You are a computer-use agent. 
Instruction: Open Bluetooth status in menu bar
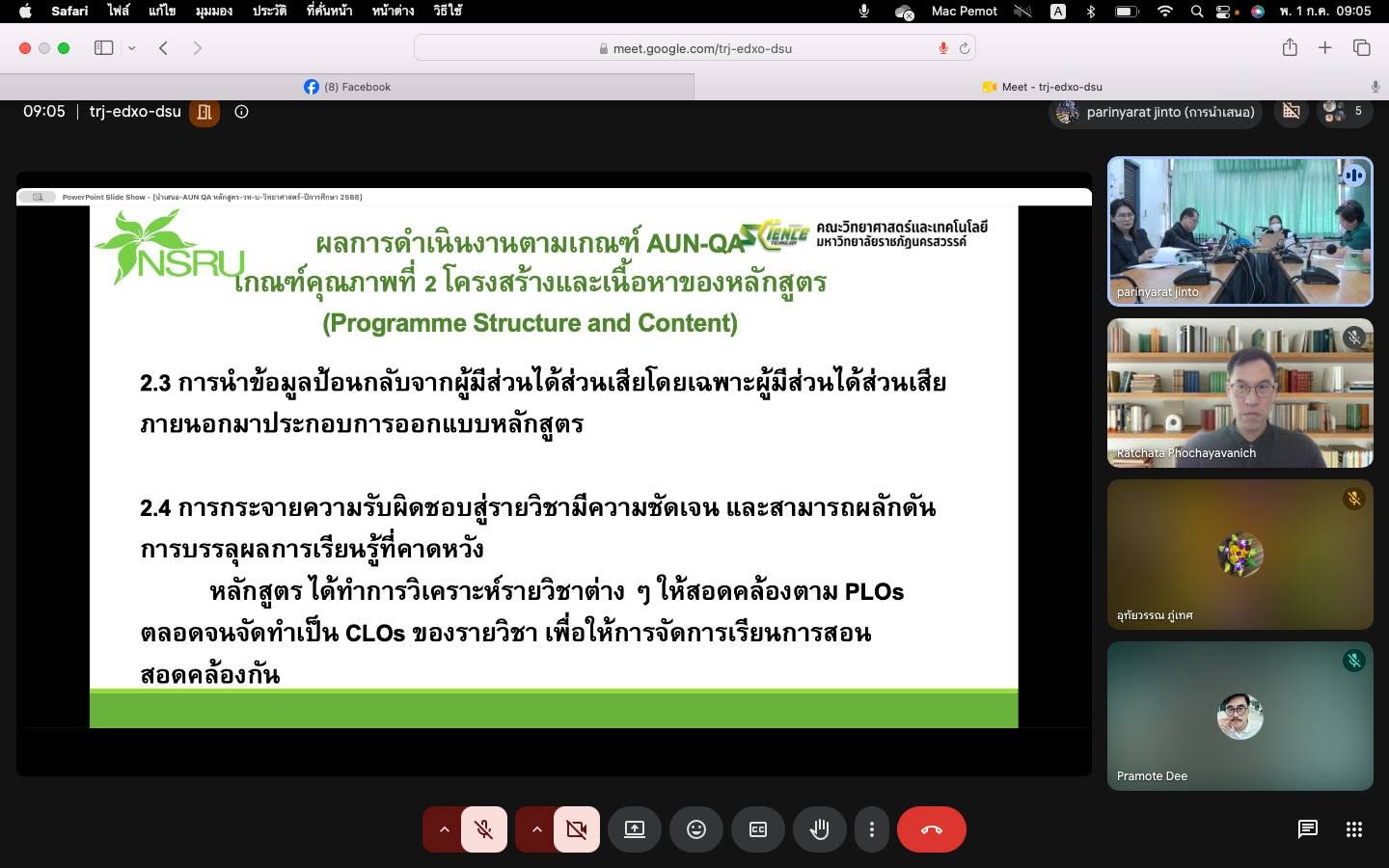1091,11
